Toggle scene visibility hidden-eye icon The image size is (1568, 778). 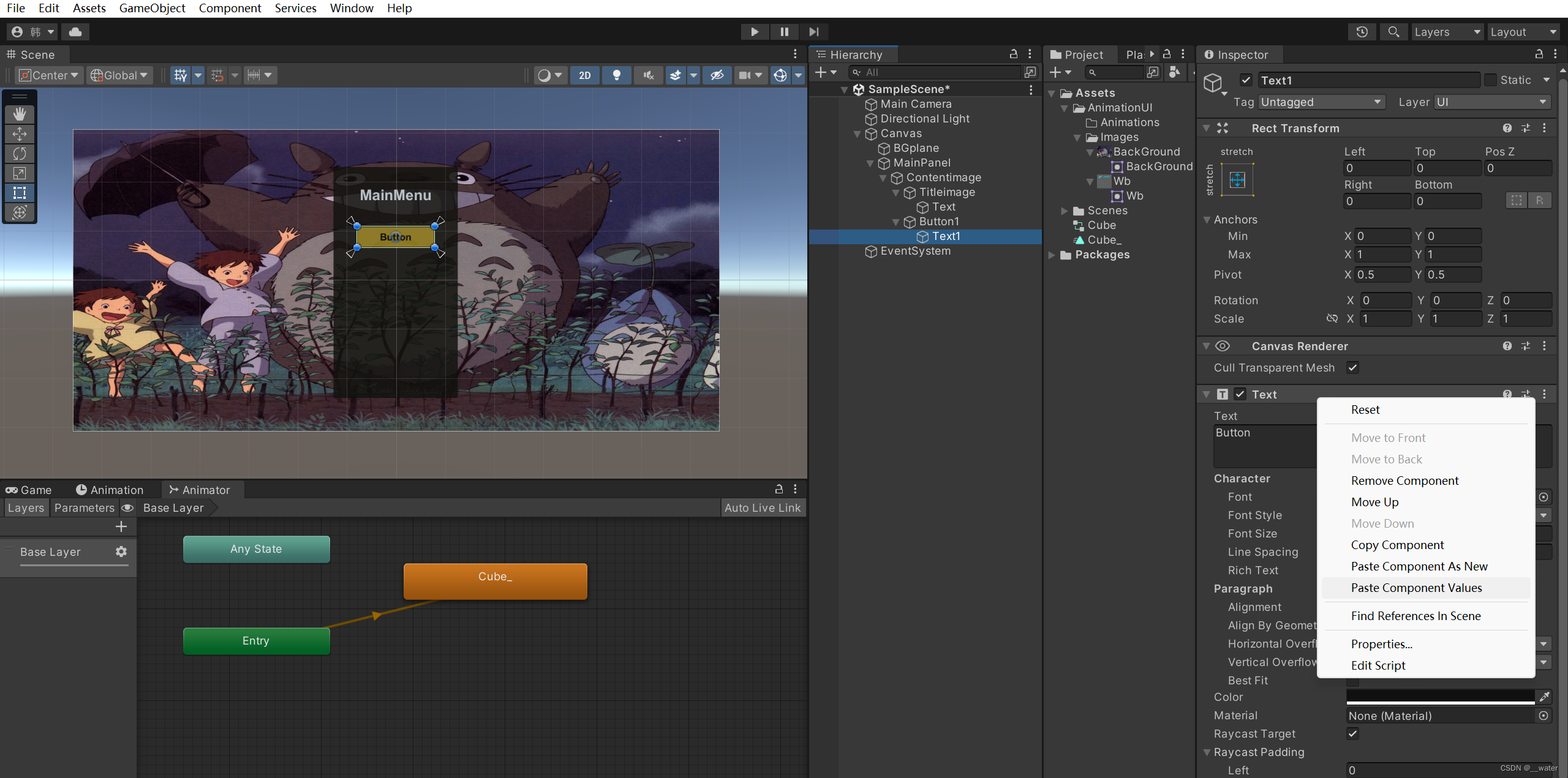pos(717,75)
